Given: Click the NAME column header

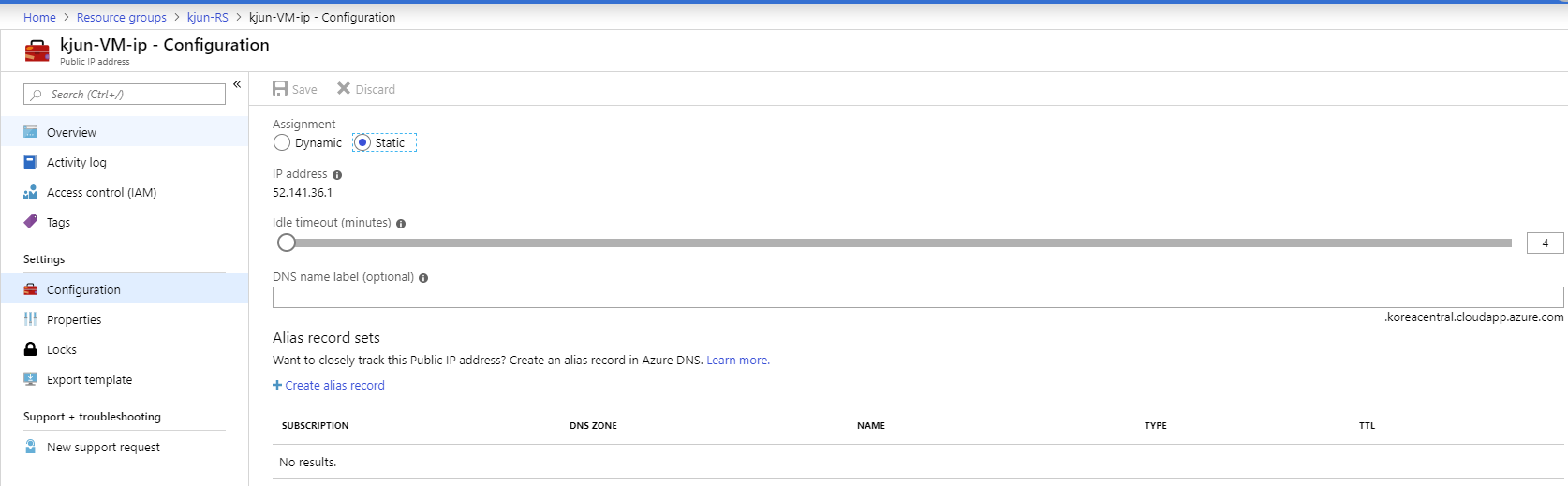Looking at the screenshot, I should (x=871, y=425).
